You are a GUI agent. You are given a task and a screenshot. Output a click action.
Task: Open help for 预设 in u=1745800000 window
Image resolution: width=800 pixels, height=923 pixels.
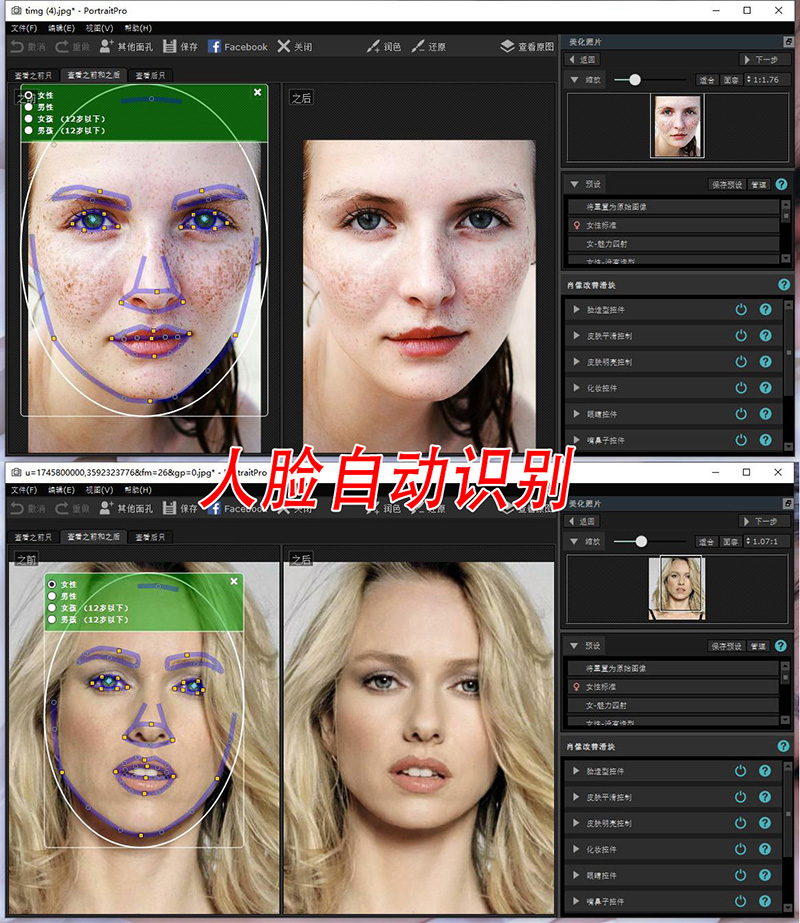(781, 646)
